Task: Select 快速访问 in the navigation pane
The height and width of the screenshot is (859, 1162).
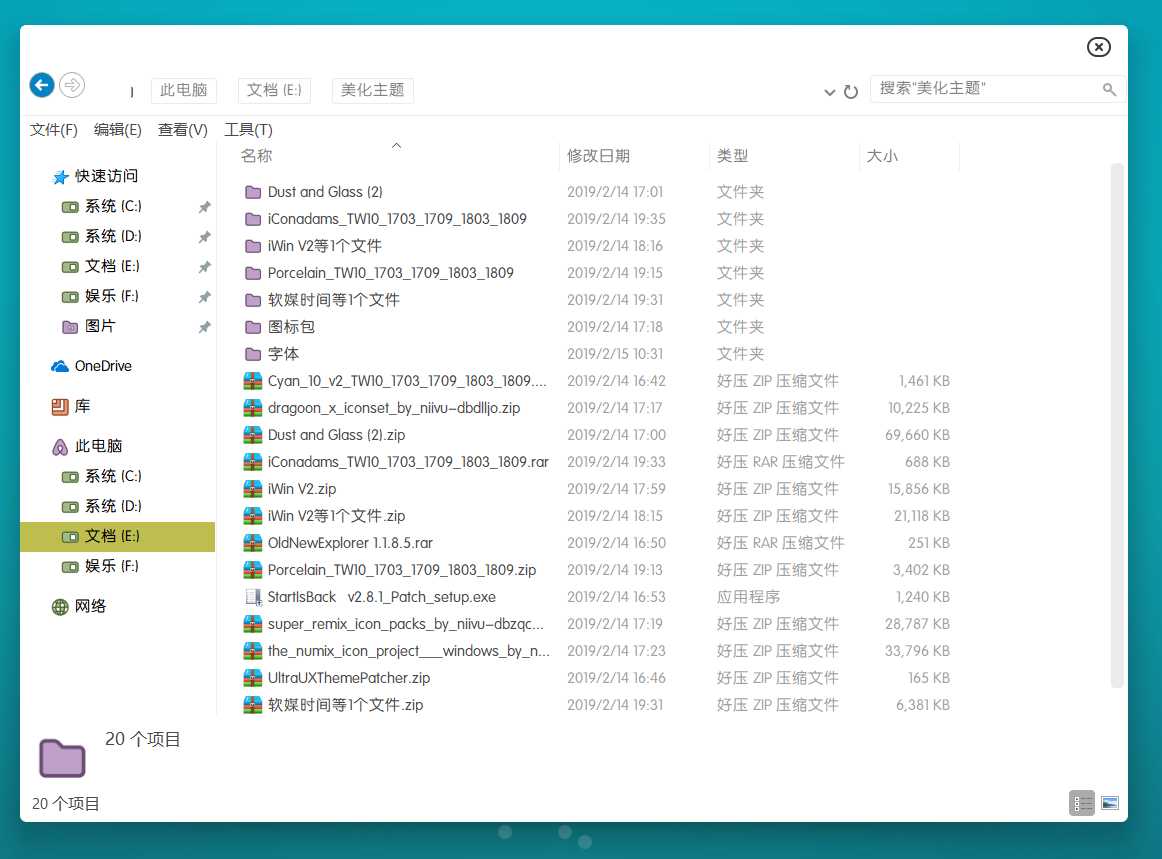Action: tap(106, 176)
